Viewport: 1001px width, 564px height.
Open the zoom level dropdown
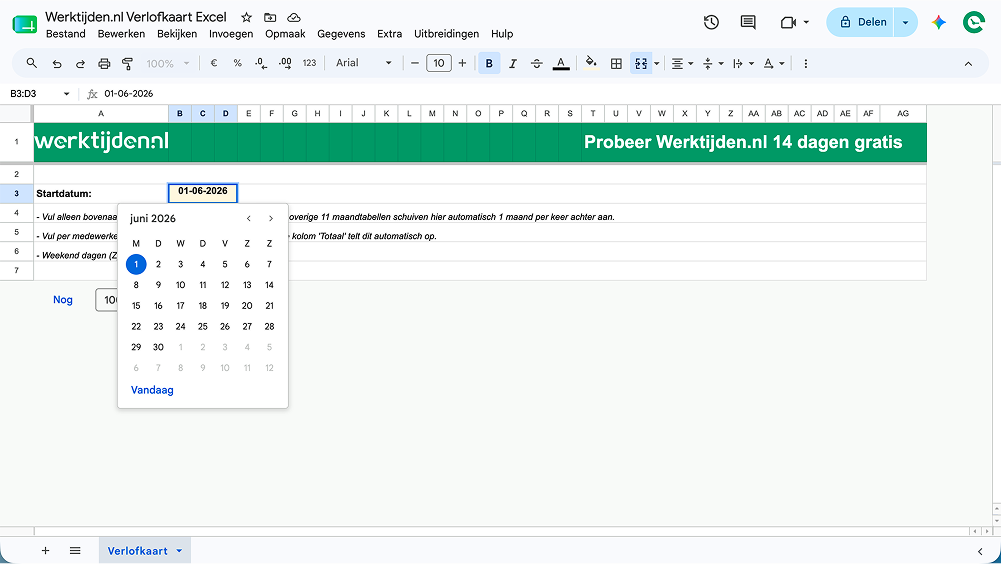pos(168,63)
